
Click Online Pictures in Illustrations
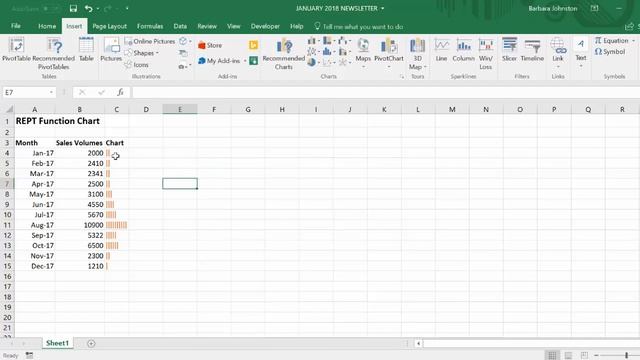(x=150, y=41)
